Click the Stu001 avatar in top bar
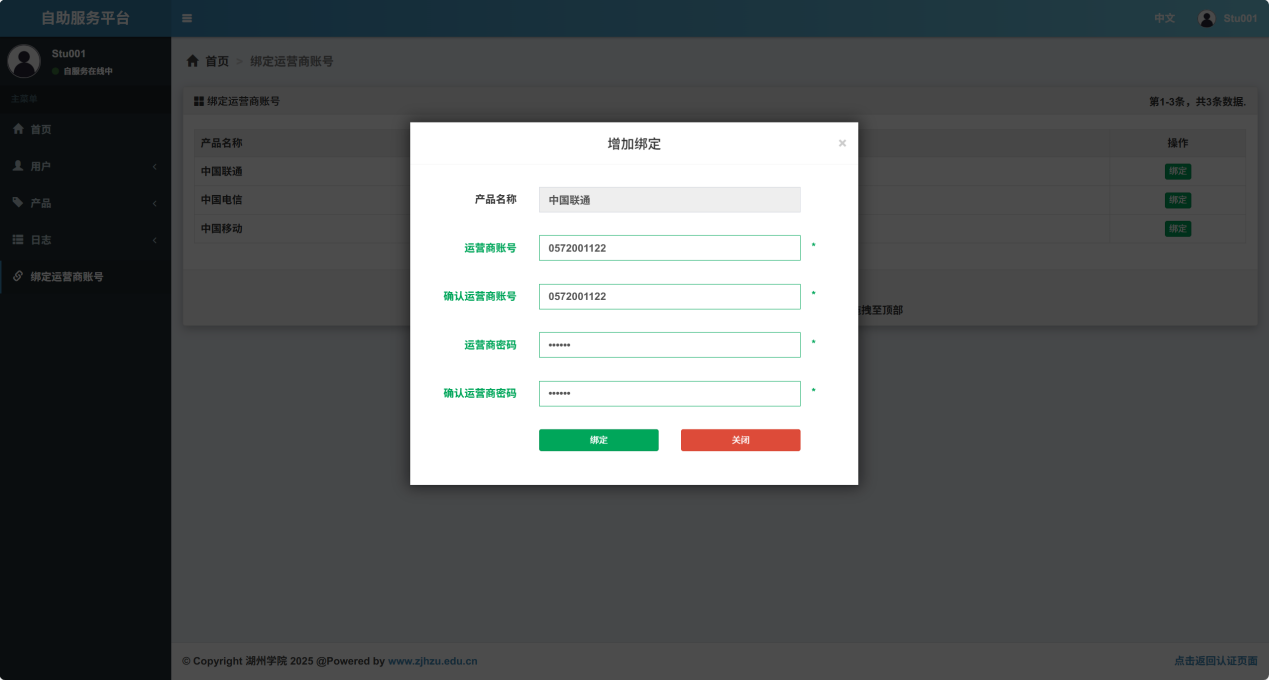 1207,18
